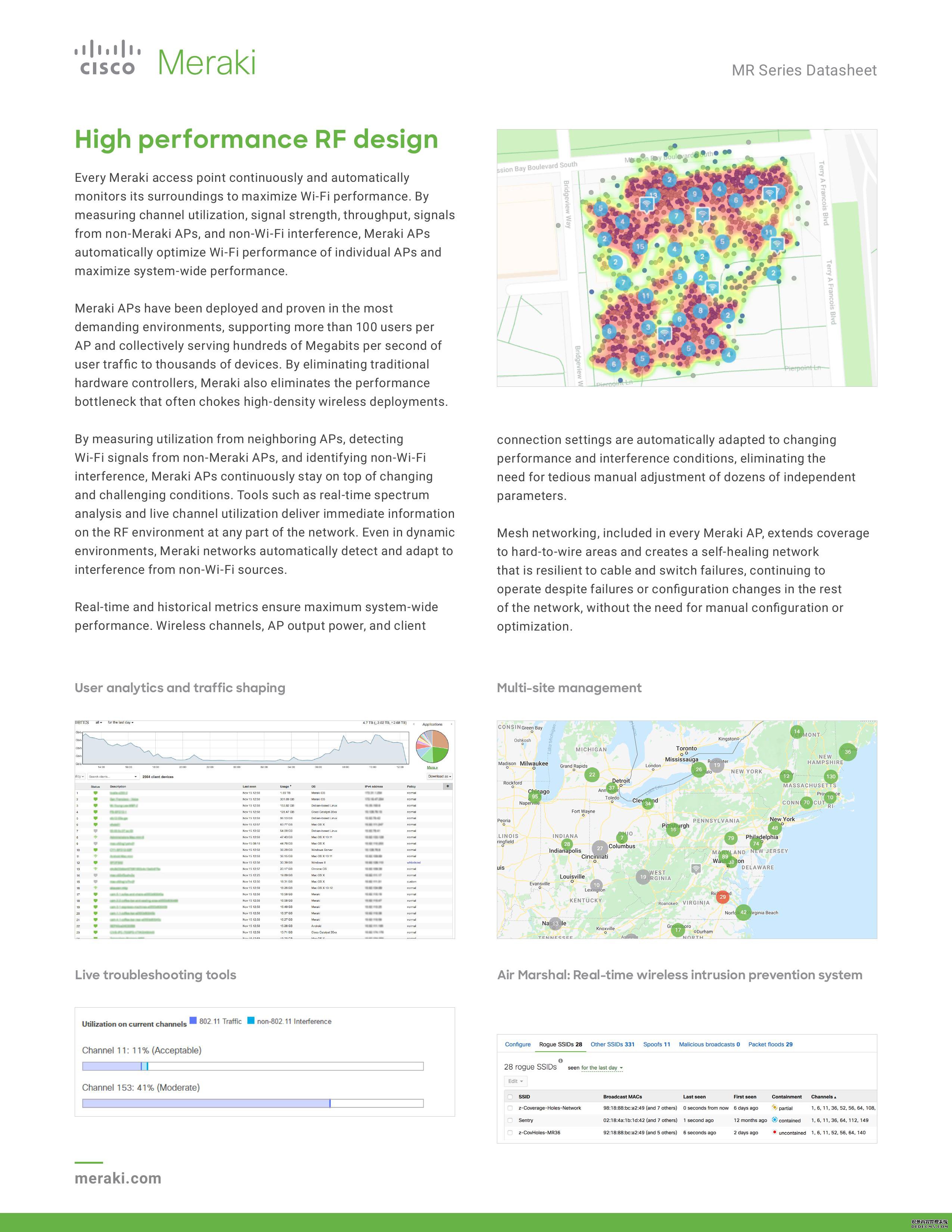
Task: Click the More » link under the pie chart
Action: (x=432, y=767)
